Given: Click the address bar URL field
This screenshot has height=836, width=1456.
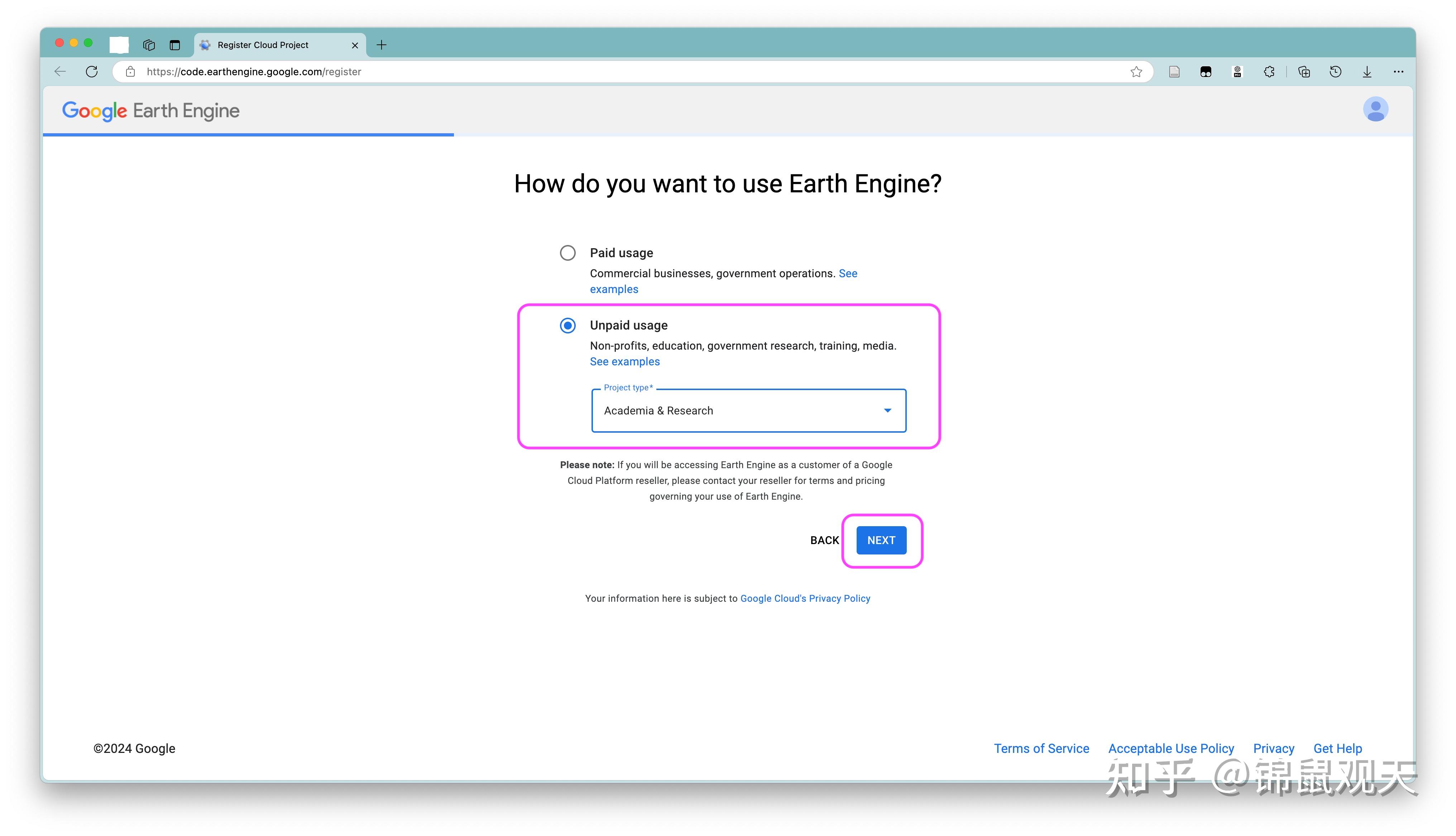Looking at the screenshot, I should [x=574, y=72].
